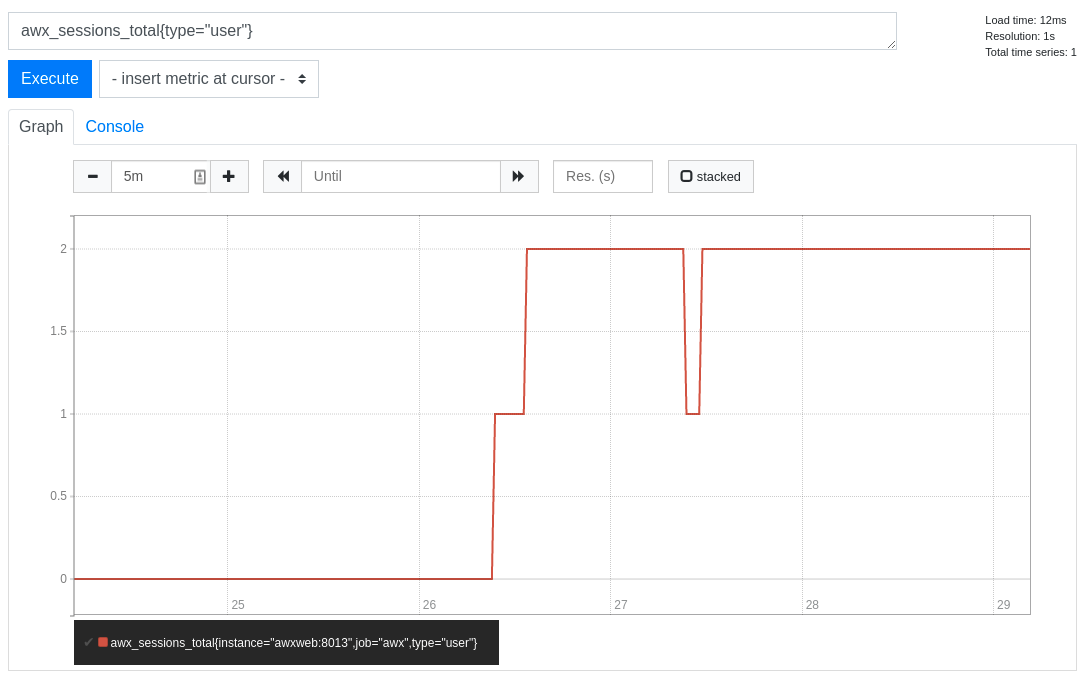
Task: Switch to the Console tab
Action: [x=114, y=127]
